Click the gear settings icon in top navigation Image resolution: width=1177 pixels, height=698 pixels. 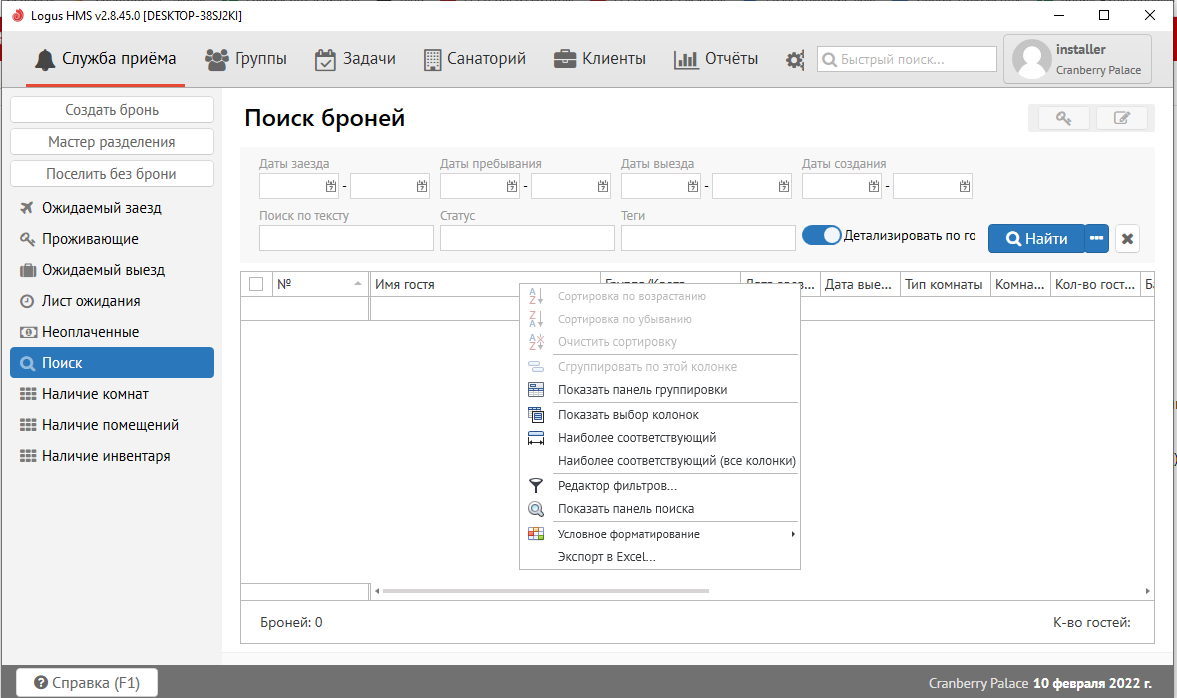click(x=795, y=59)
